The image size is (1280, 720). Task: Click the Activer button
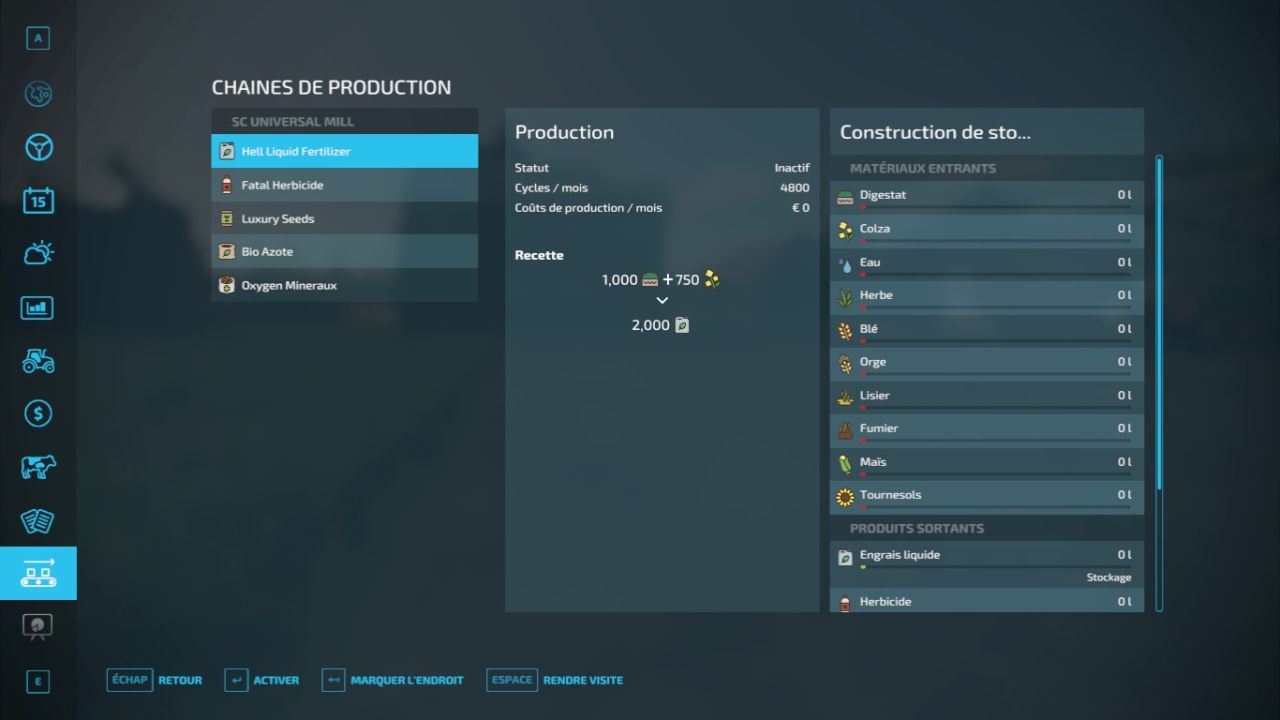[x=276, y=680]
